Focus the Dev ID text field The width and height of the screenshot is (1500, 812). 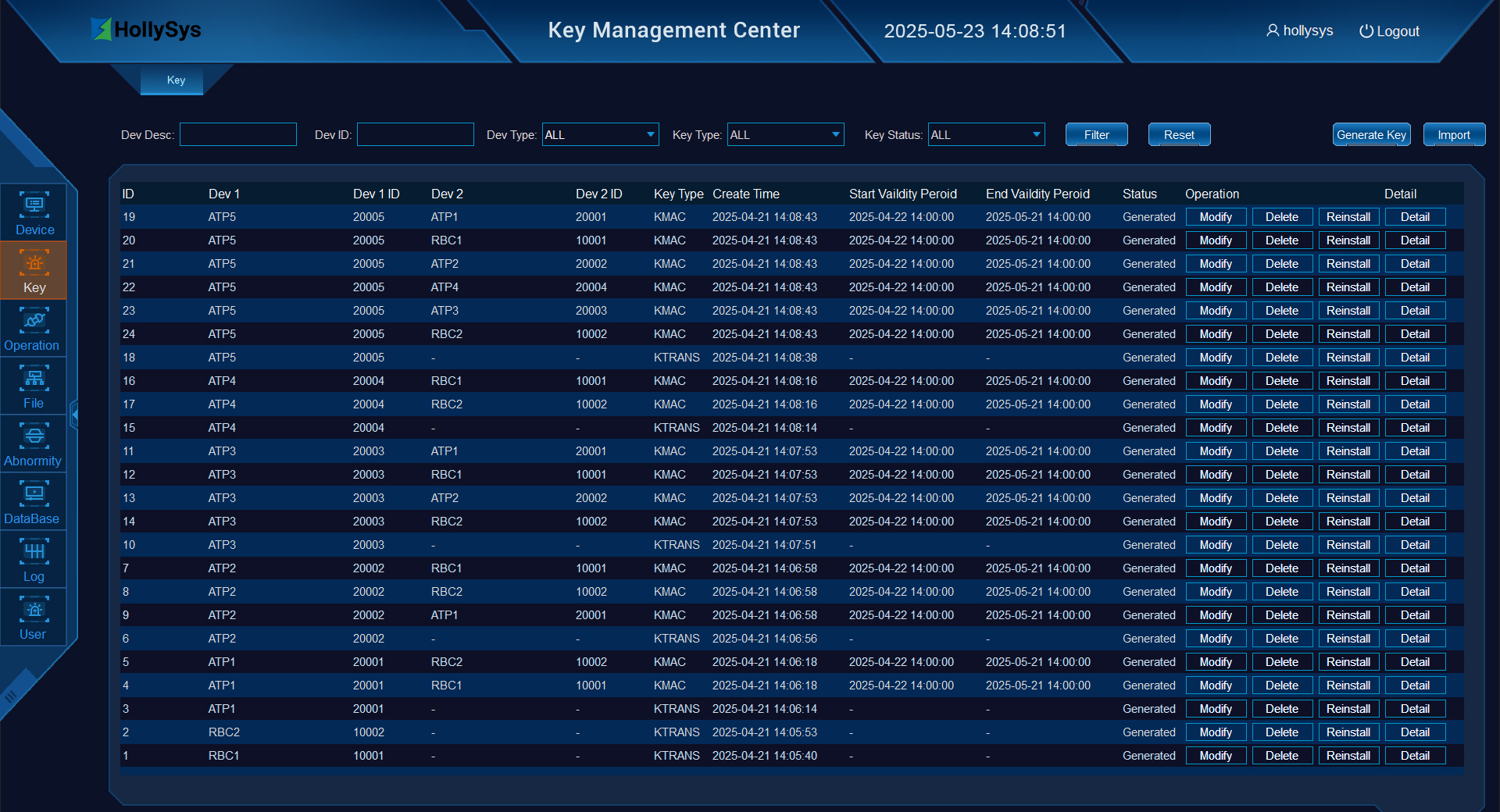416,135
